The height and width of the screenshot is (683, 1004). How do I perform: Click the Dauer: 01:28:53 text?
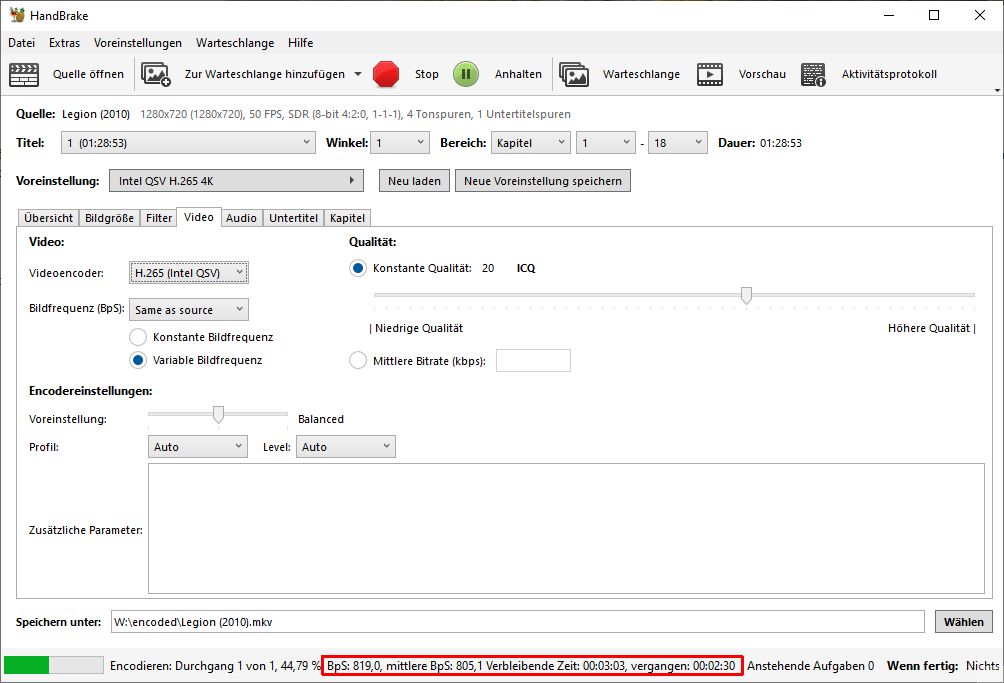click(759, 143)
